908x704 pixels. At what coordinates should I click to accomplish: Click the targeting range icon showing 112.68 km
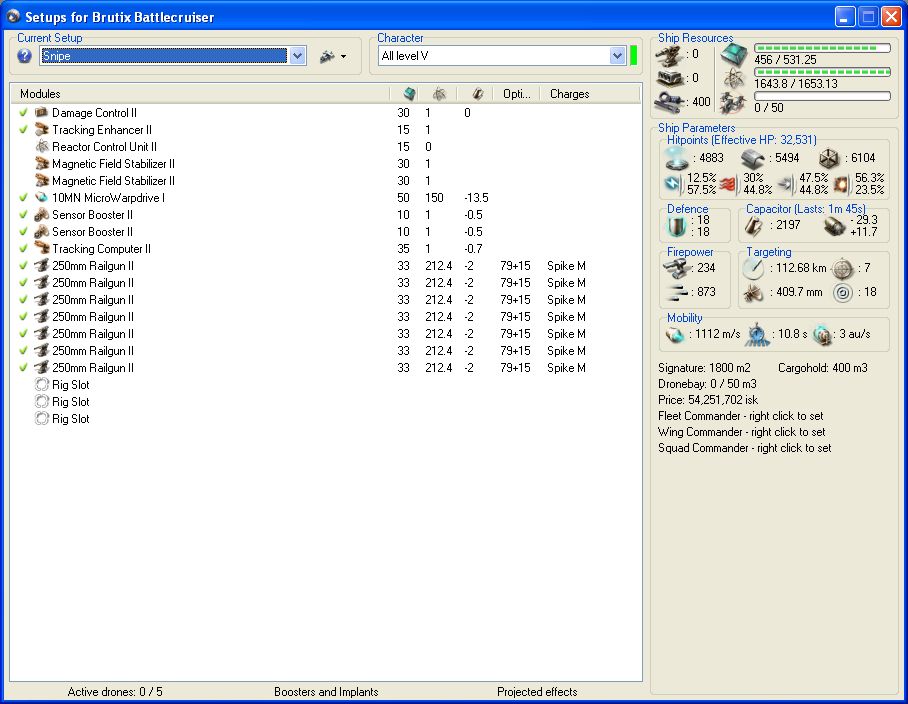pos(753,268)
